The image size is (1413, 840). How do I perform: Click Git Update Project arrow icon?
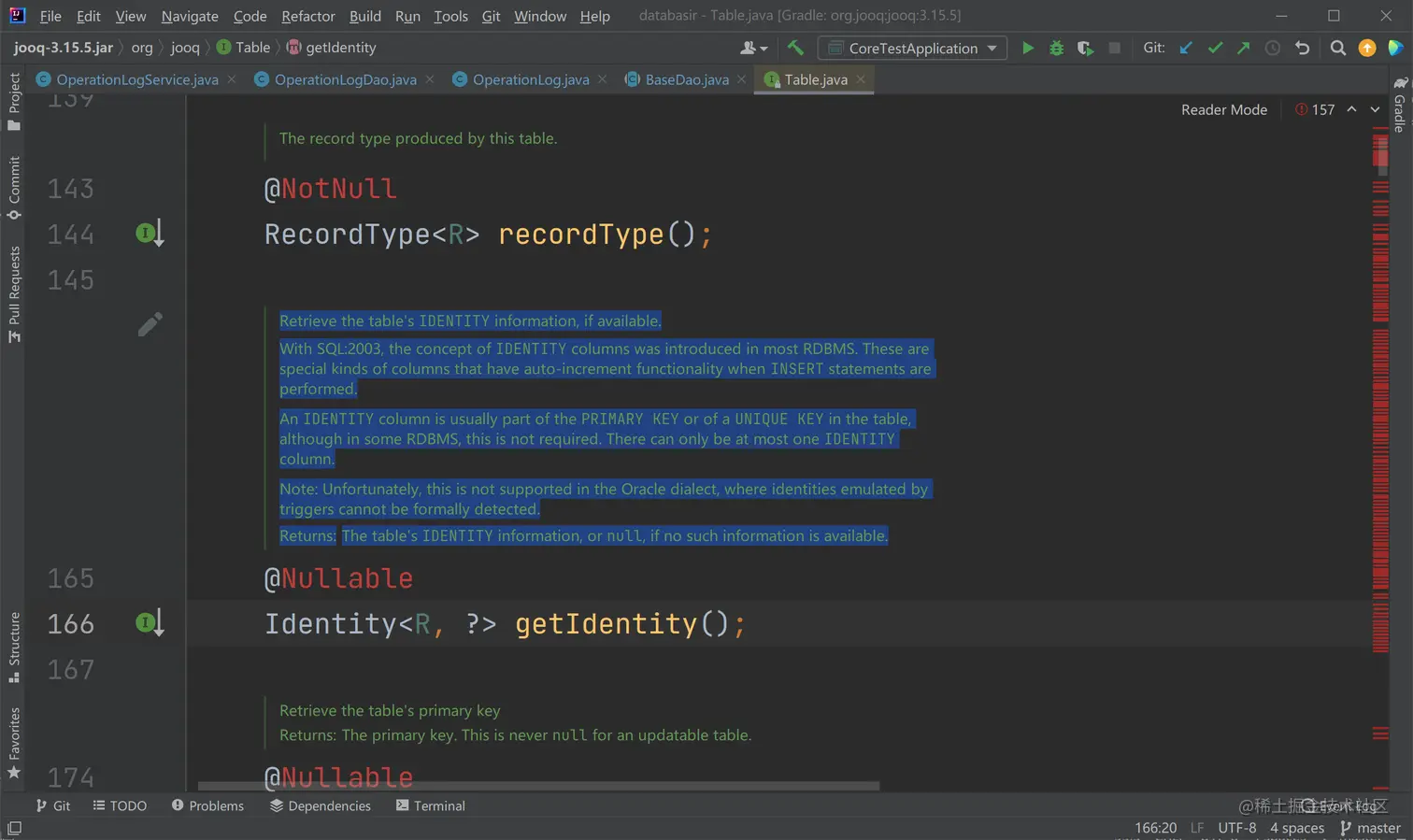pos(1186,48)
